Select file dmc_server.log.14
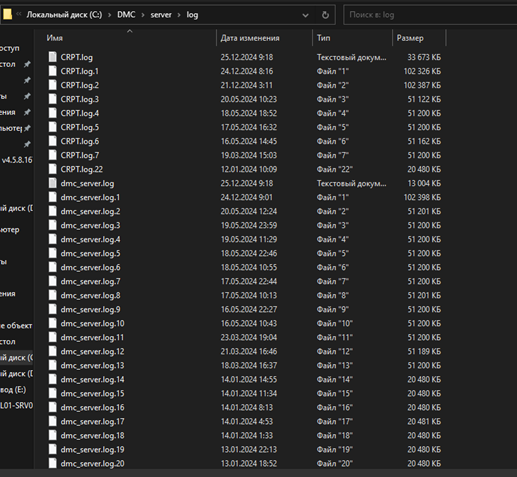517x477 pixels. pyautogui.click(x=92, y=379)
